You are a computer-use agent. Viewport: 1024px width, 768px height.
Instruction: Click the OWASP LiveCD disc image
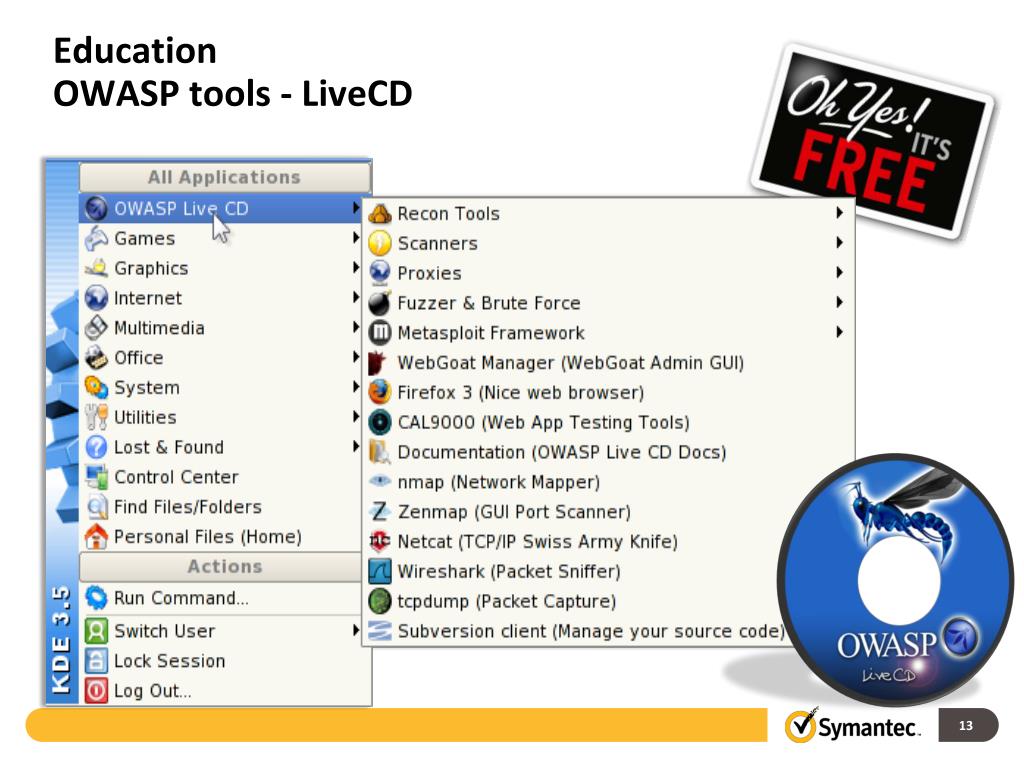click(x=896, y=580)
